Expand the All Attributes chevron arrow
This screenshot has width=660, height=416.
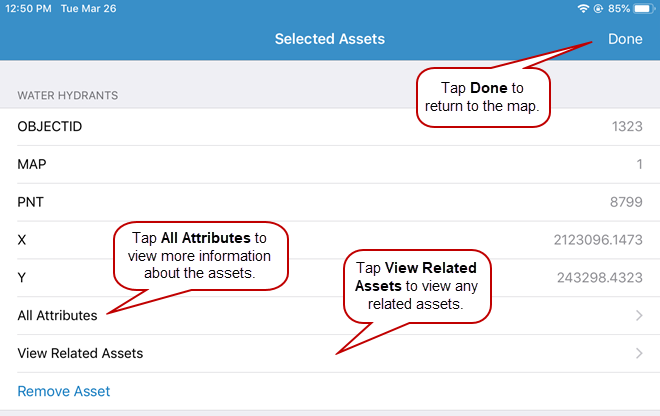click(639, 316)
